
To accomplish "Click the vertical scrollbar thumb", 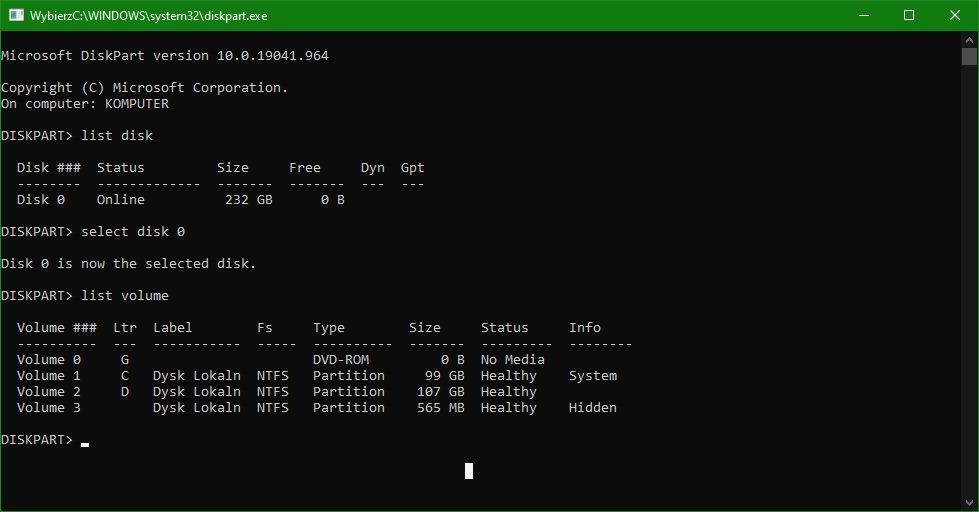I will 970,57.
